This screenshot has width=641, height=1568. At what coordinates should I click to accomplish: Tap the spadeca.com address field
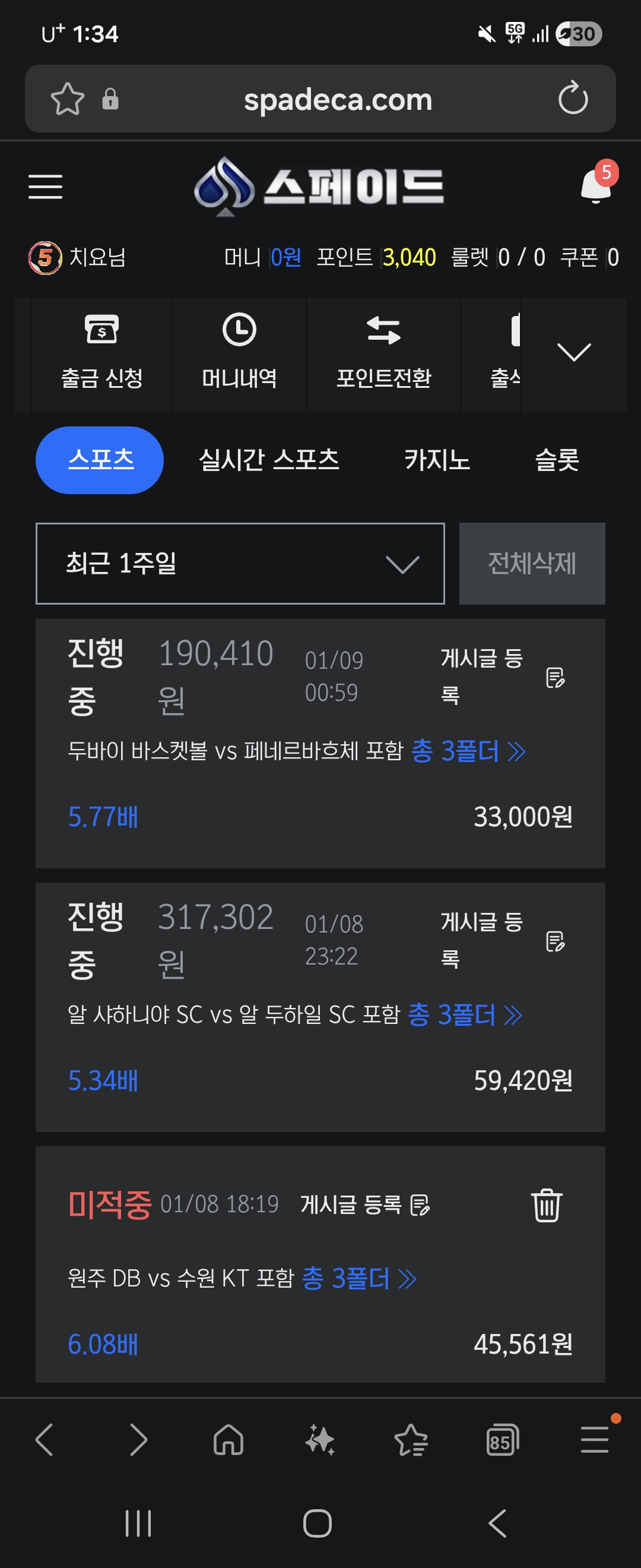pos(338,100)
